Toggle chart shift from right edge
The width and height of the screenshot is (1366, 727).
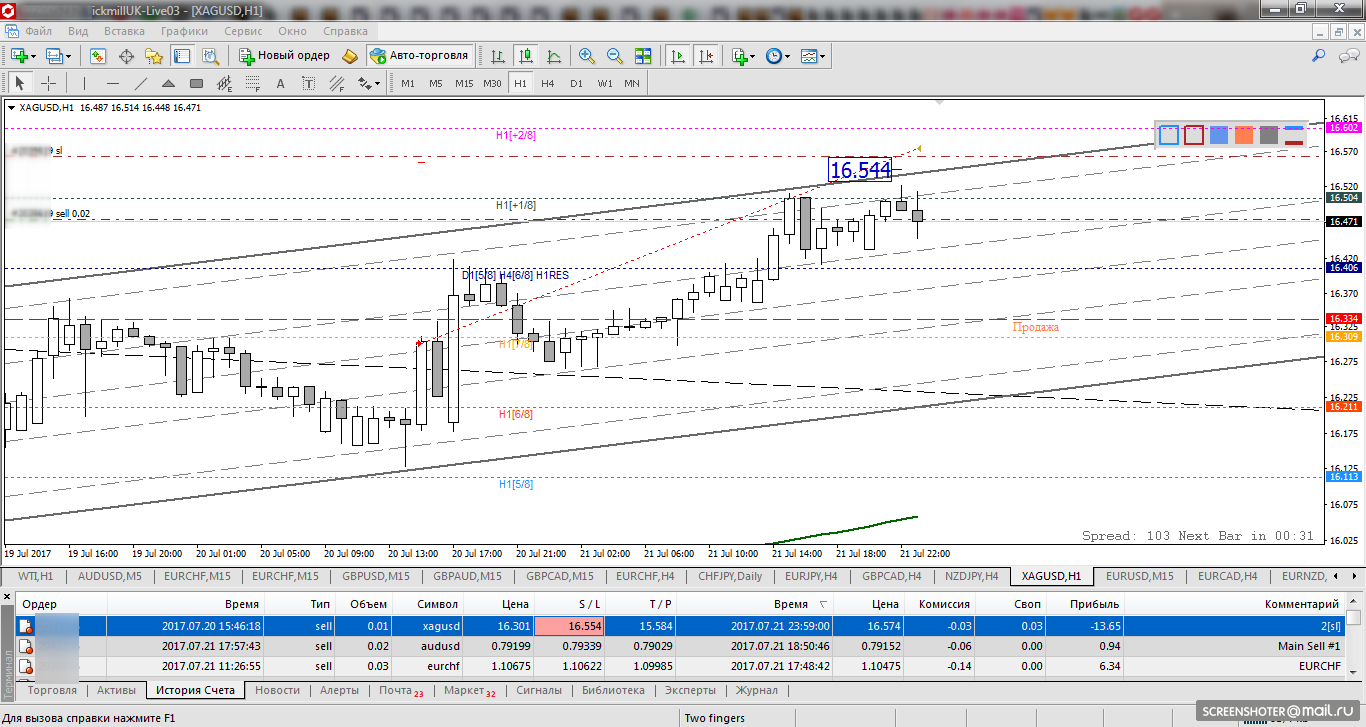[x=707, y=56]
